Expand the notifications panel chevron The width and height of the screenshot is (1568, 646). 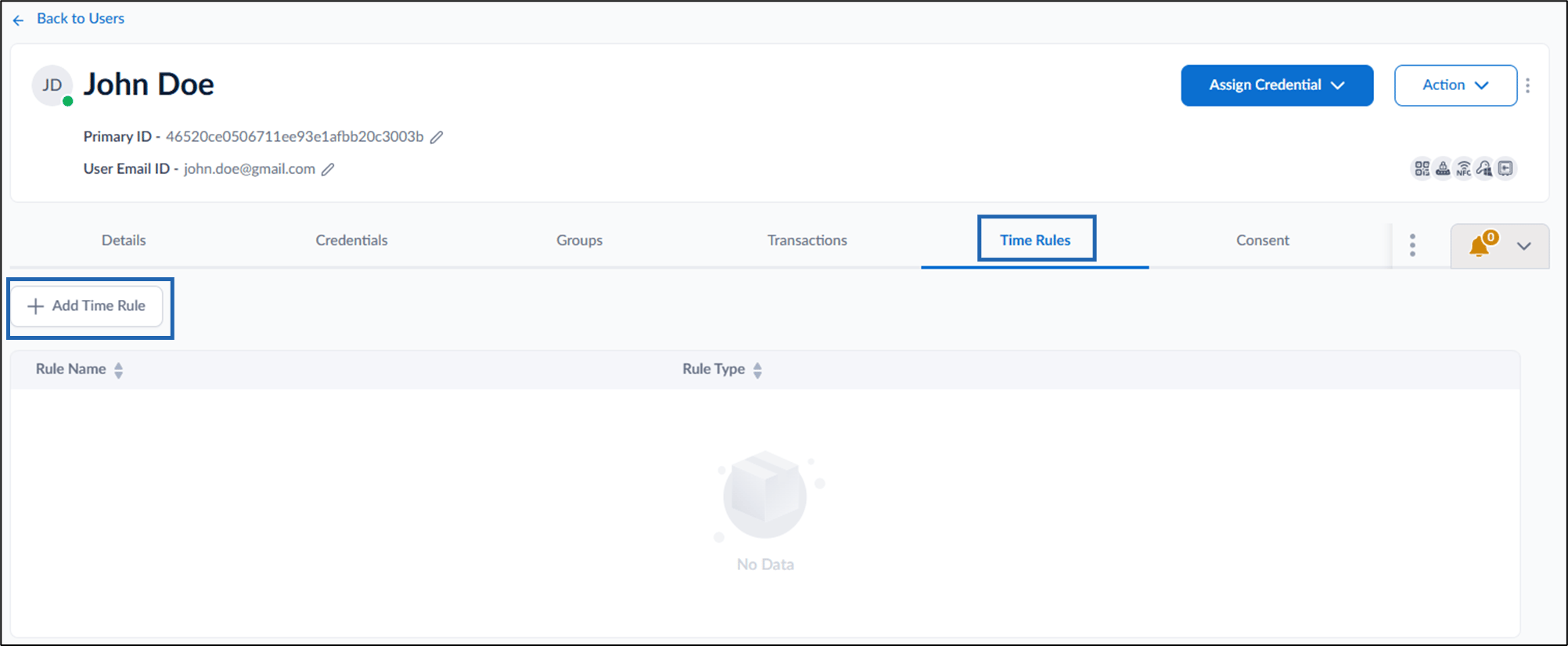(1523, 246)
